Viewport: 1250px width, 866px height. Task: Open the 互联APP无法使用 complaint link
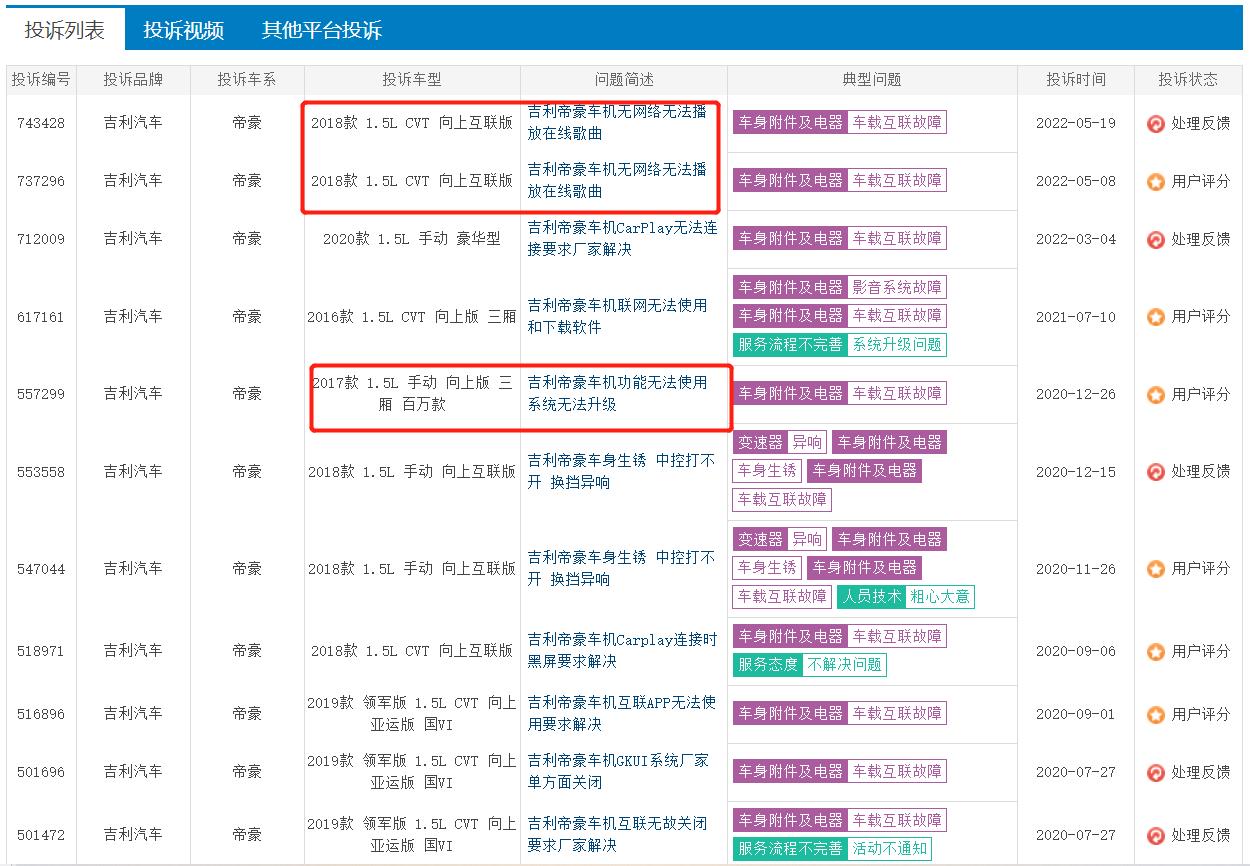pos(622,713)
